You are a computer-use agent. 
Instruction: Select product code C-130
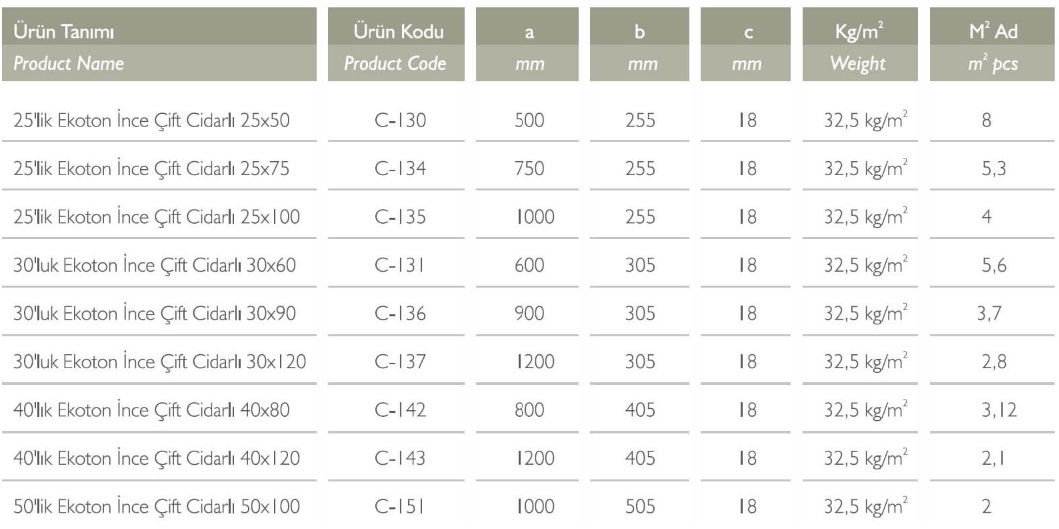[401, 121]
